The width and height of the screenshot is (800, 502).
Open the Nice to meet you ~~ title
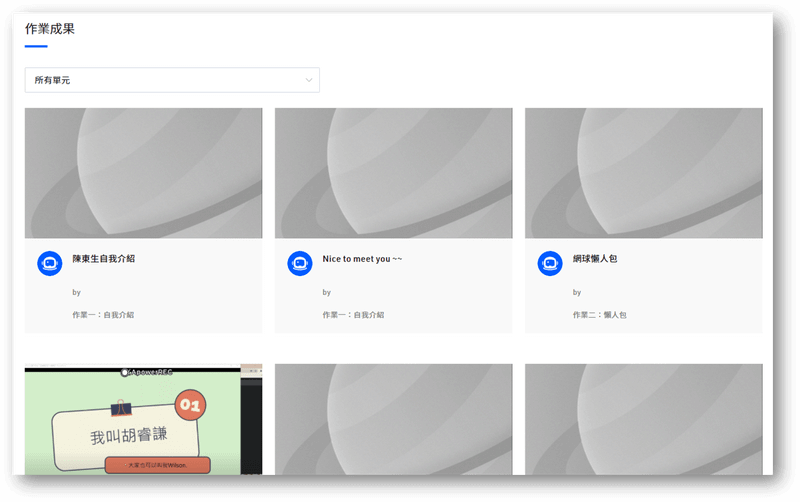pos(362,258)
